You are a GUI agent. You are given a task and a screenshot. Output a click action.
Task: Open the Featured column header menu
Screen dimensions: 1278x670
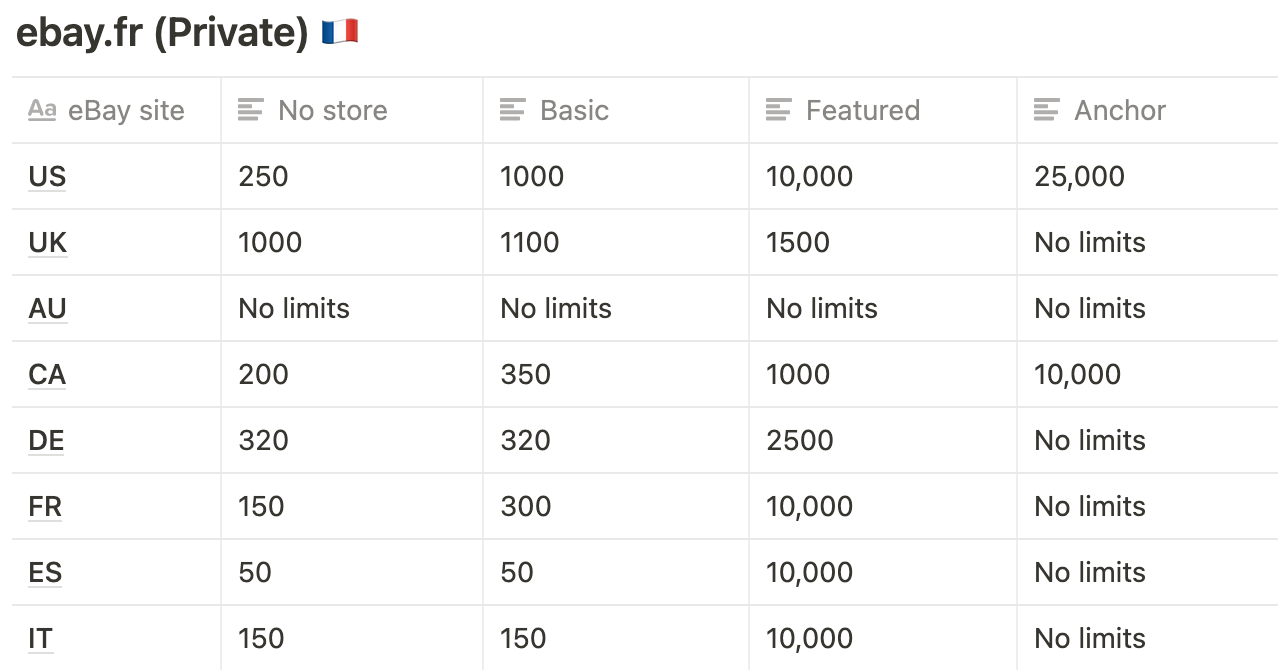[x=883, y=110]
